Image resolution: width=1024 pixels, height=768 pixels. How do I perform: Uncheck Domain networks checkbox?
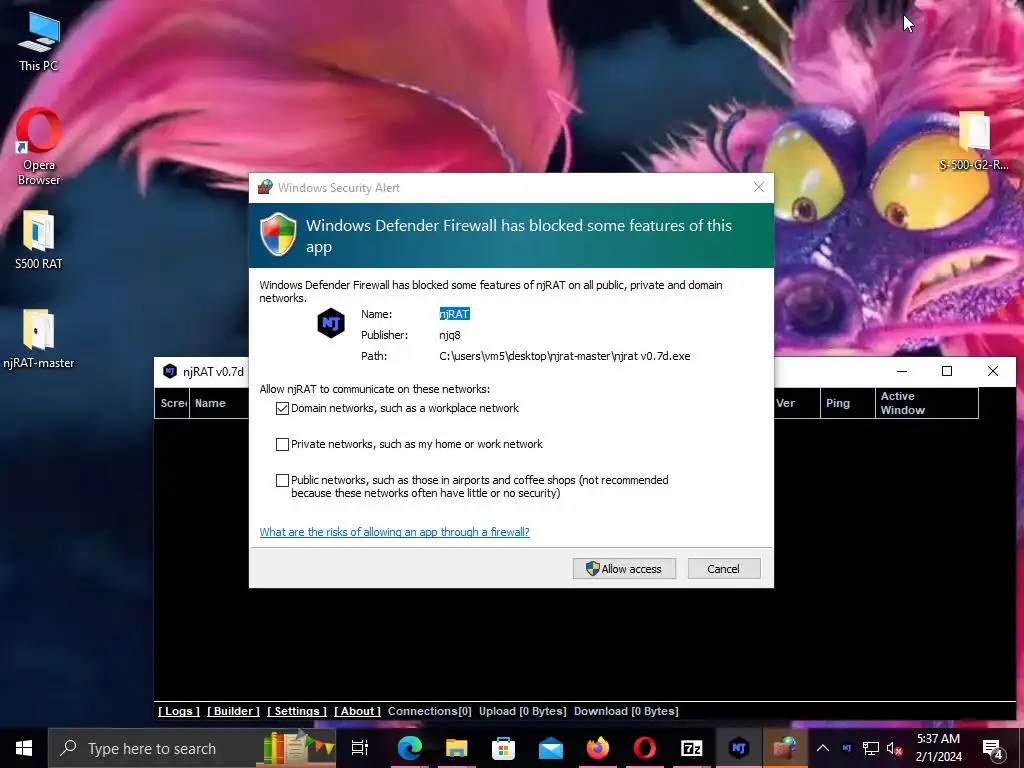click(x=282, y=408)
